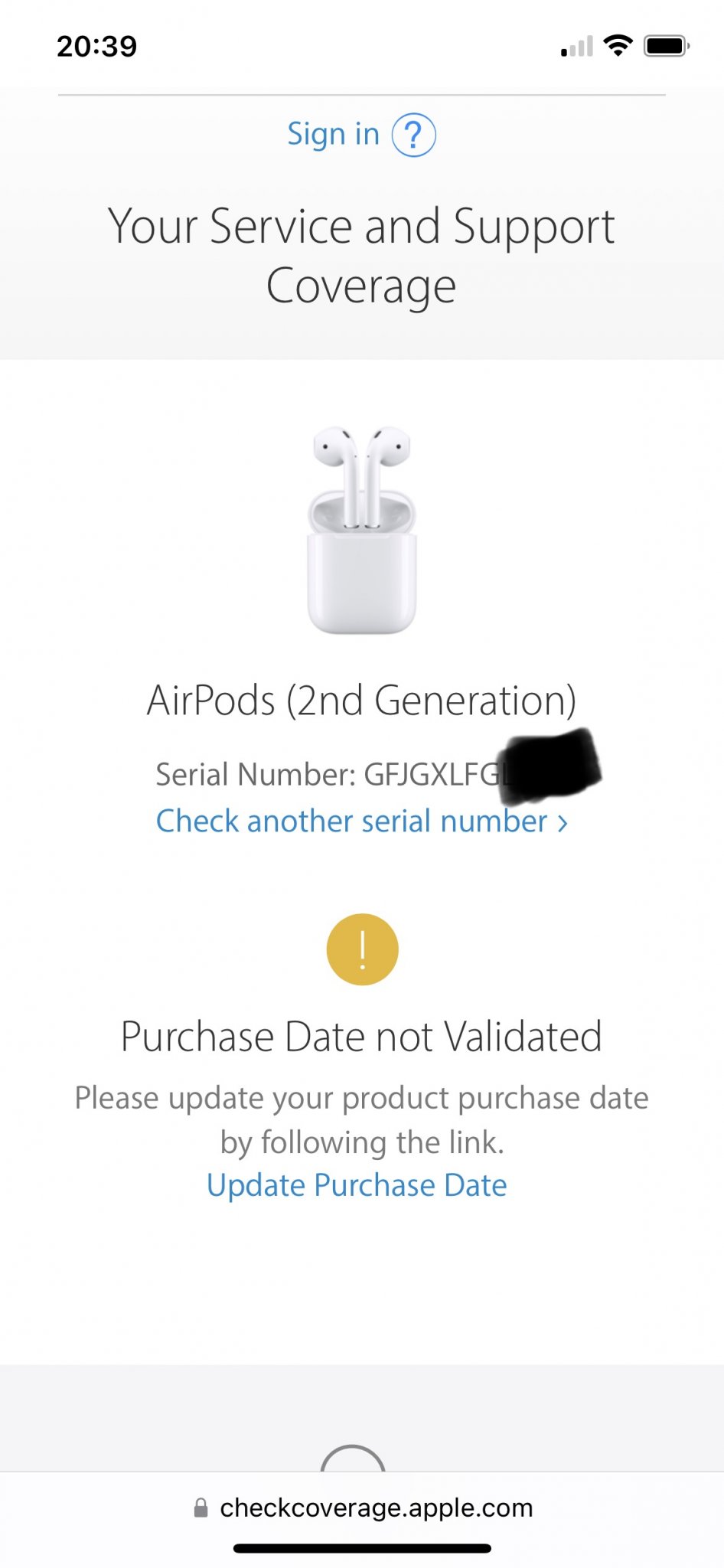The width and height of the screenshot is (724, 1568).
Task: Tap Your Service and Support Coverage heading
Action: click(x=361, y=256)
